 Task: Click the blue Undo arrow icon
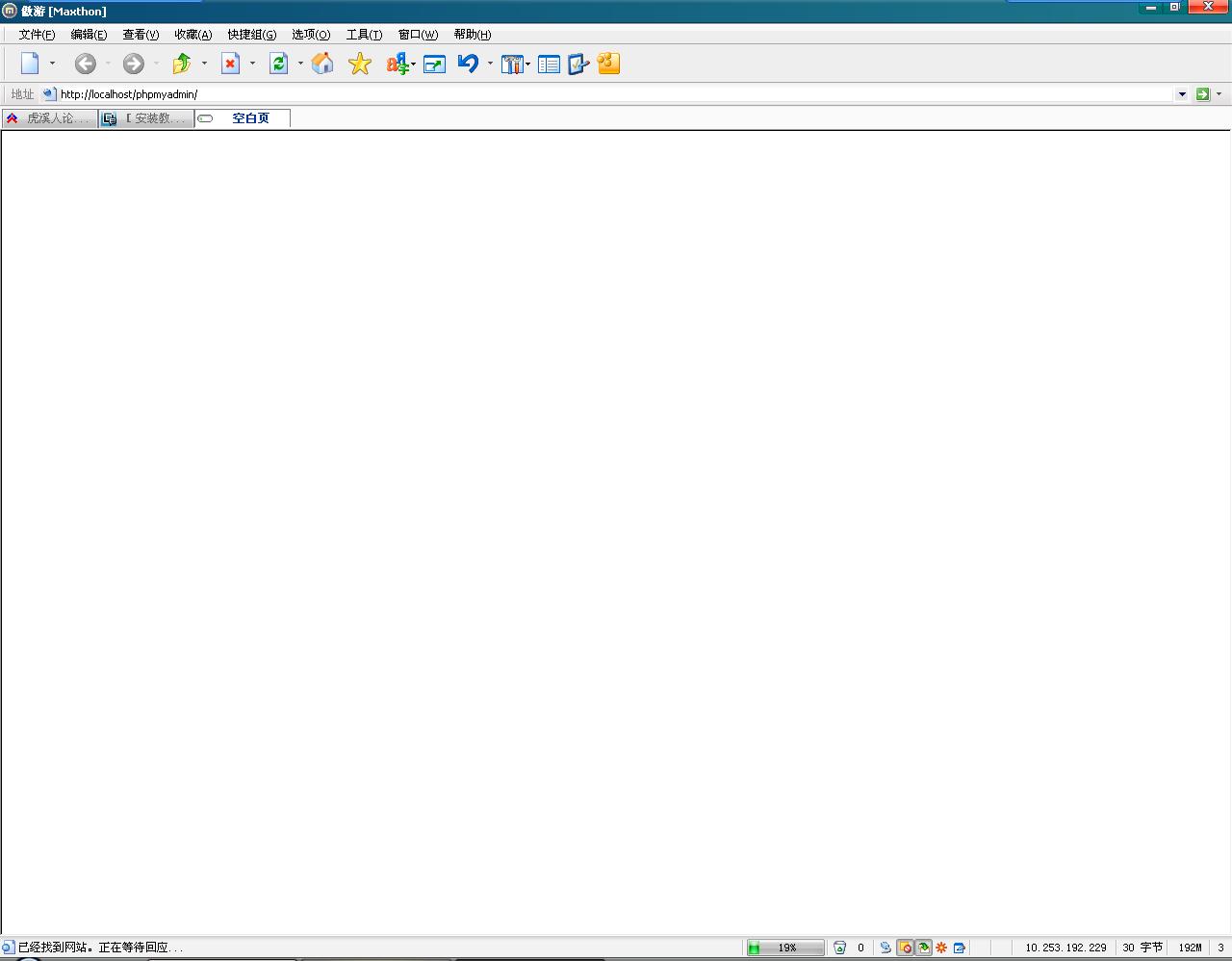point(469,64)
